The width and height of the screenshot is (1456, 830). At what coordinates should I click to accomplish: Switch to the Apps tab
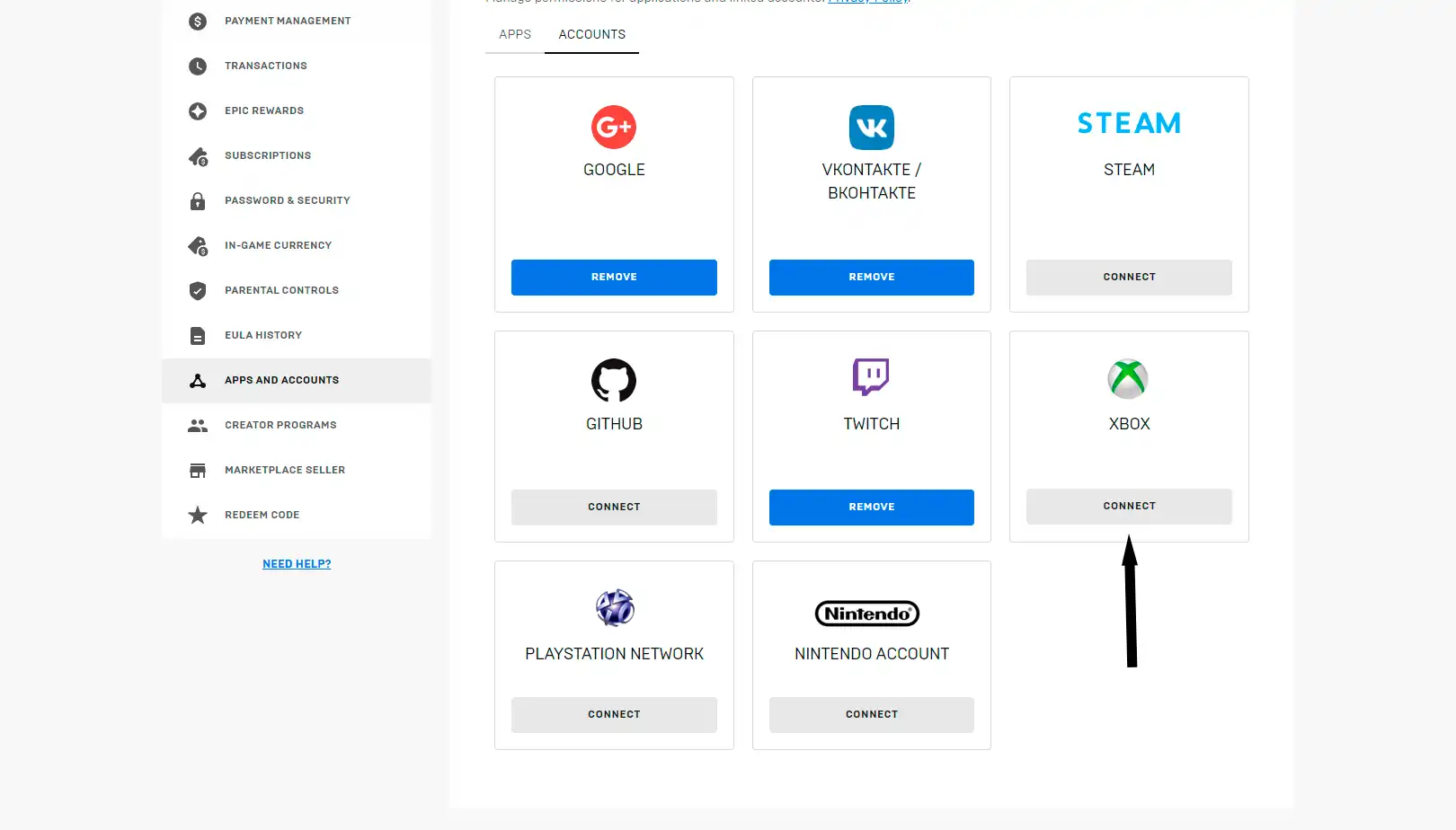point(515,34)
